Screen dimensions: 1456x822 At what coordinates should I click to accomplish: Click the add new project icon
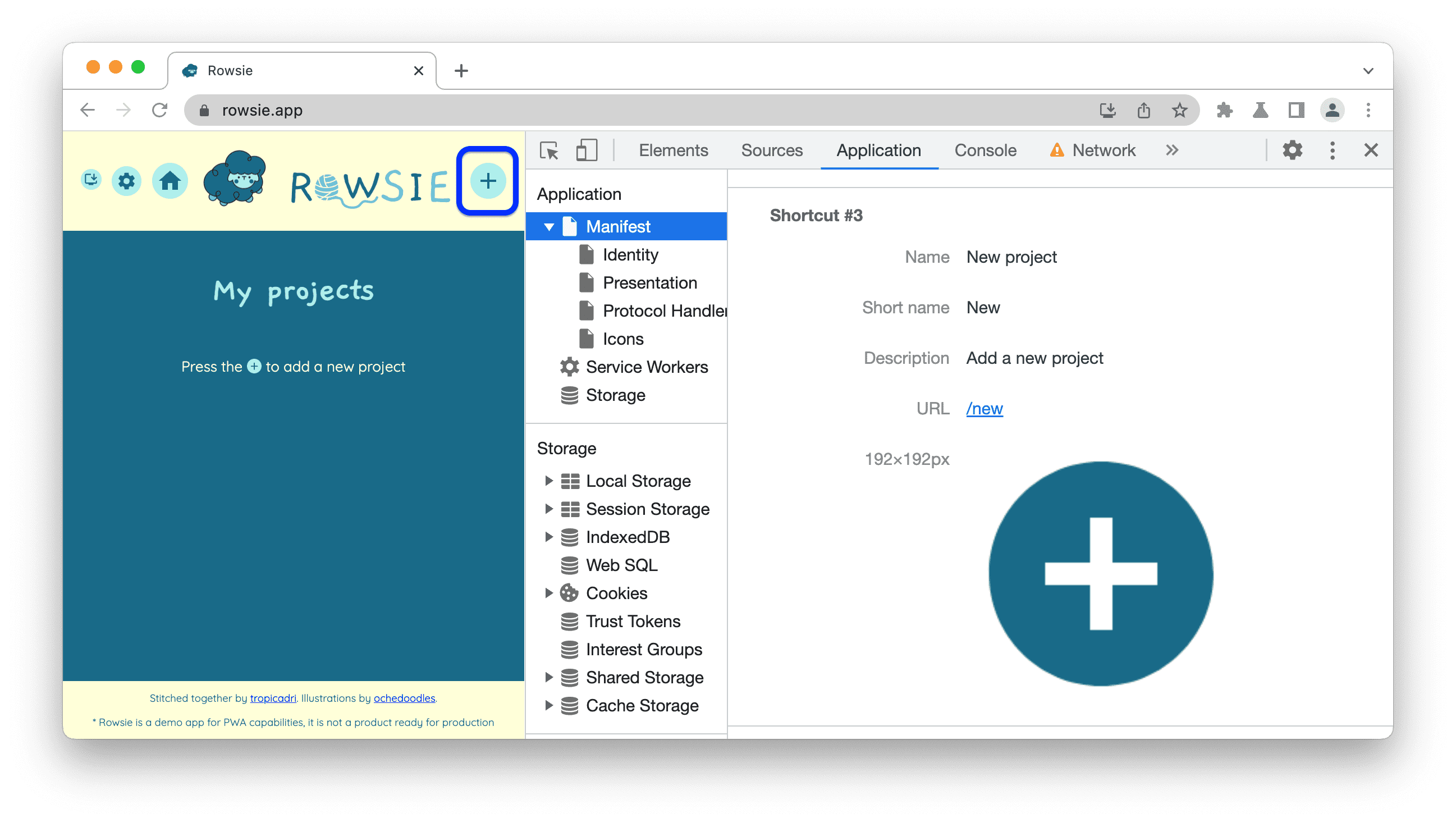487,182
